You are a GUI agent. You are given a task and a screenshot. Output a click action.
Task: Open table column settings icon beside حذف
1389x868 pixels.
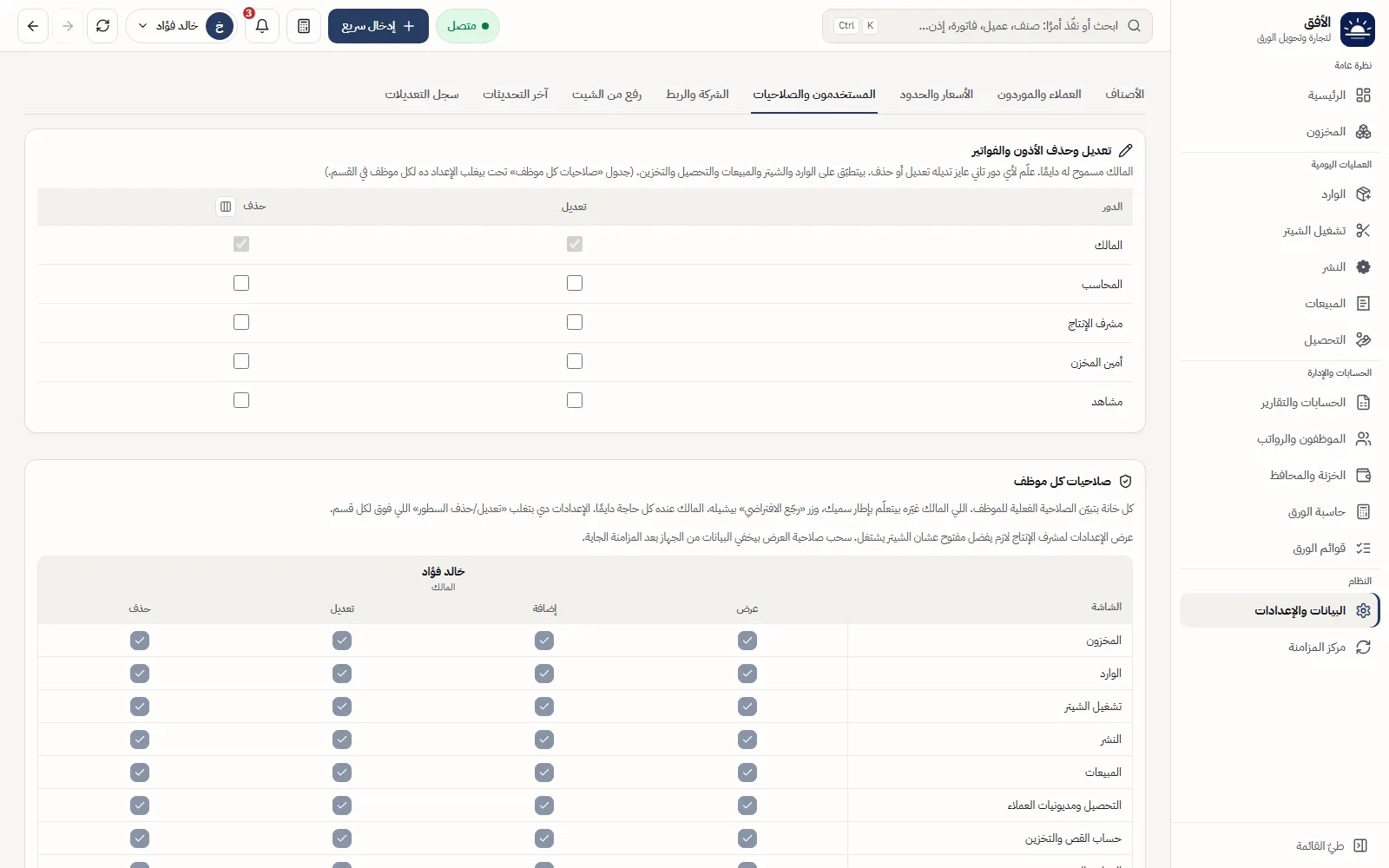point(226,207)
